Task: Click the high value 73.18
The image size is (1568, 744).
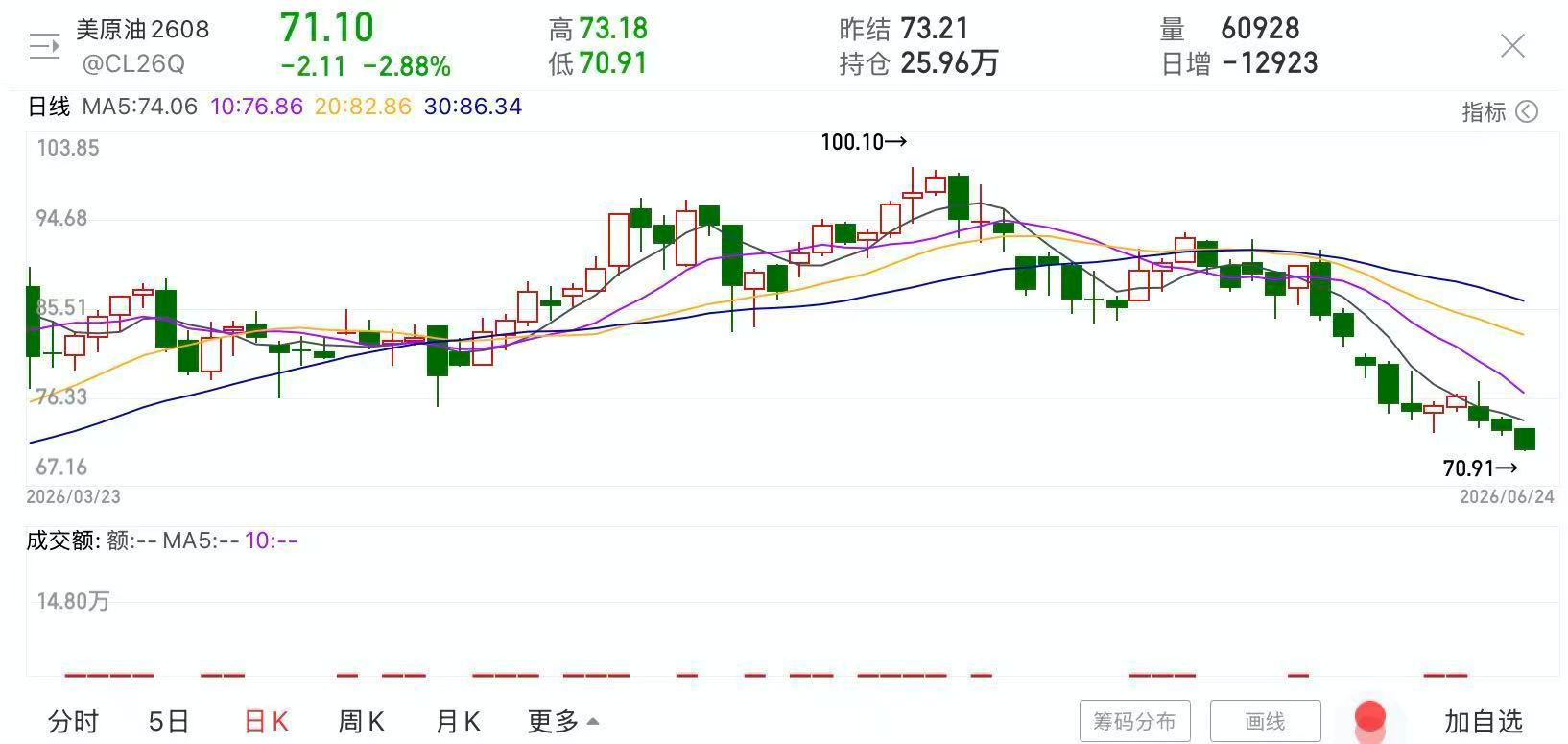Action: click(x=613, y=29)
